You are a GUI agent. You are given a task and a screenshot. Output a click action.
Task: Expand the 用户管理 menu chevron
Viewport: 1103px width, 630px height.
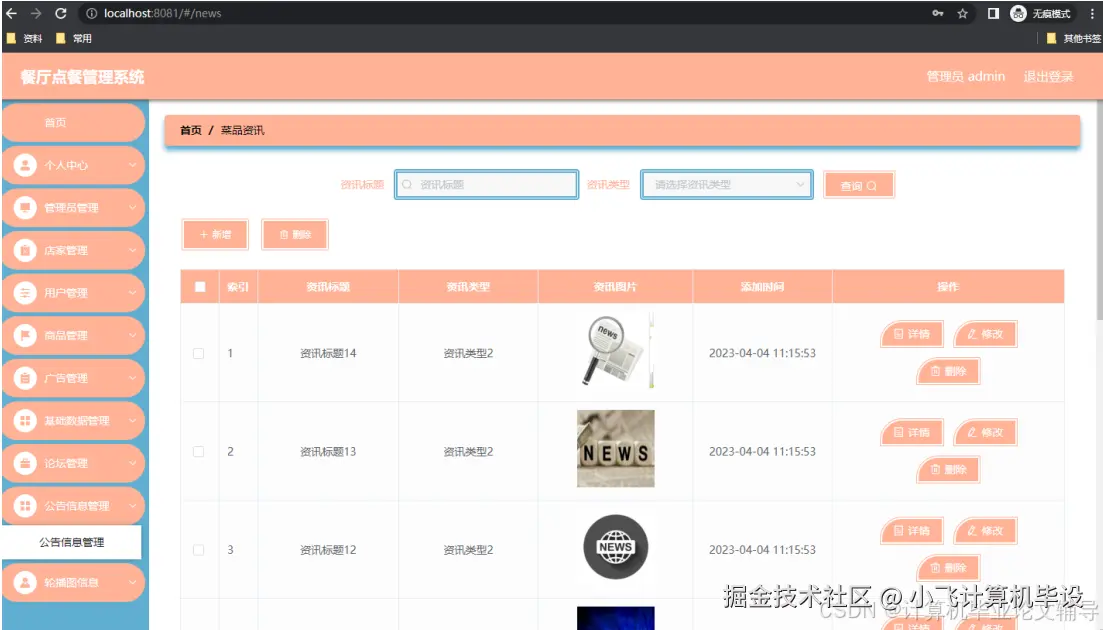(132, 292)
